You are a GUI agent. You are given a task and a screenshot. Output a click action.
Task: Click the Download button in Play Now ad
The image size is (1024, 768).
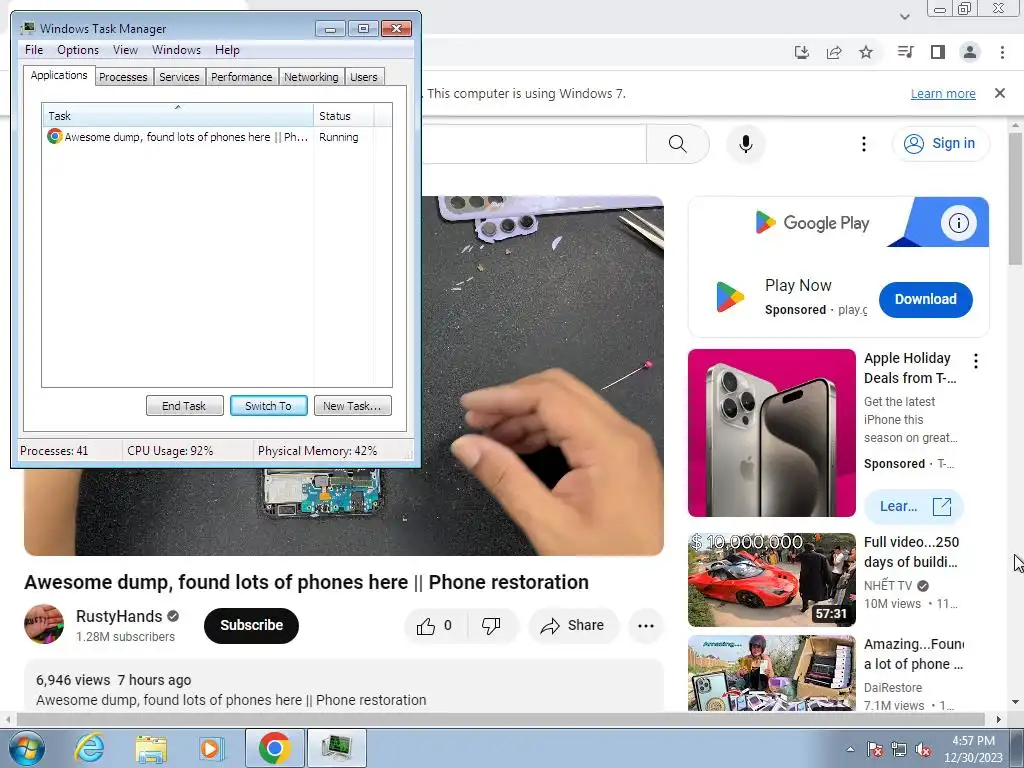(x=925, y=299)
